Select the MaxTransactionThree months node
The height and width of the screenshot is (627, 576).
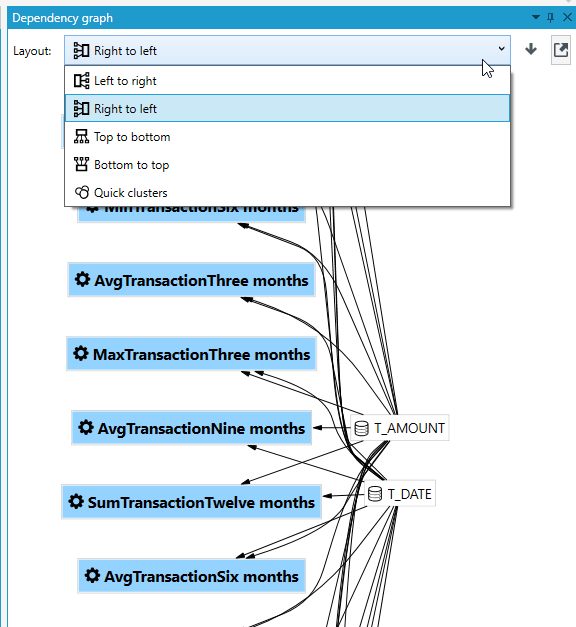[x=192, y=354]
